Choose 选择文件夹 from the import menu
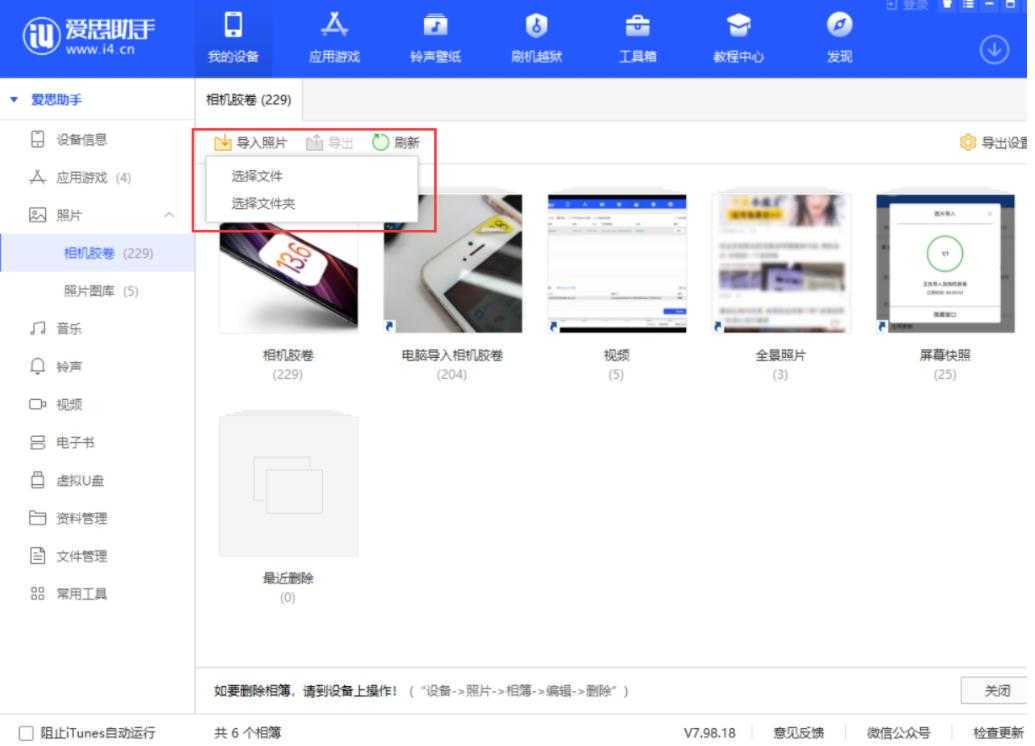 263,204
